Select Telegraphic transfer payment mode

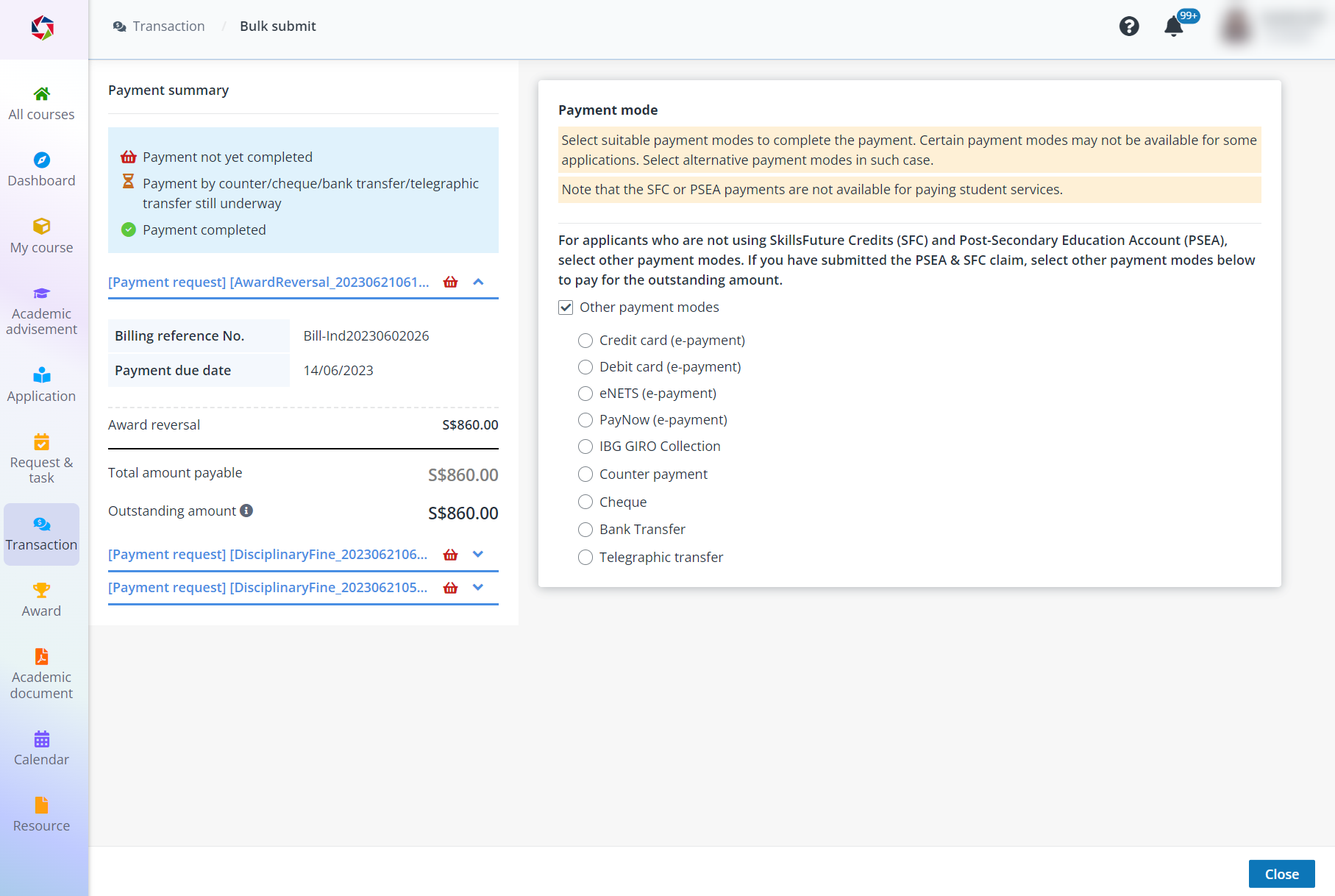click(x=585, y=558)
